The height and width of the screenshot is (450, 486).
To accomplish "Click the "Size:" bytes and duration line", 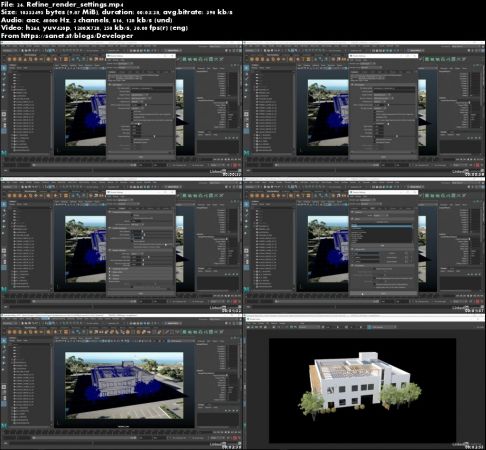I will click(117, 12).
